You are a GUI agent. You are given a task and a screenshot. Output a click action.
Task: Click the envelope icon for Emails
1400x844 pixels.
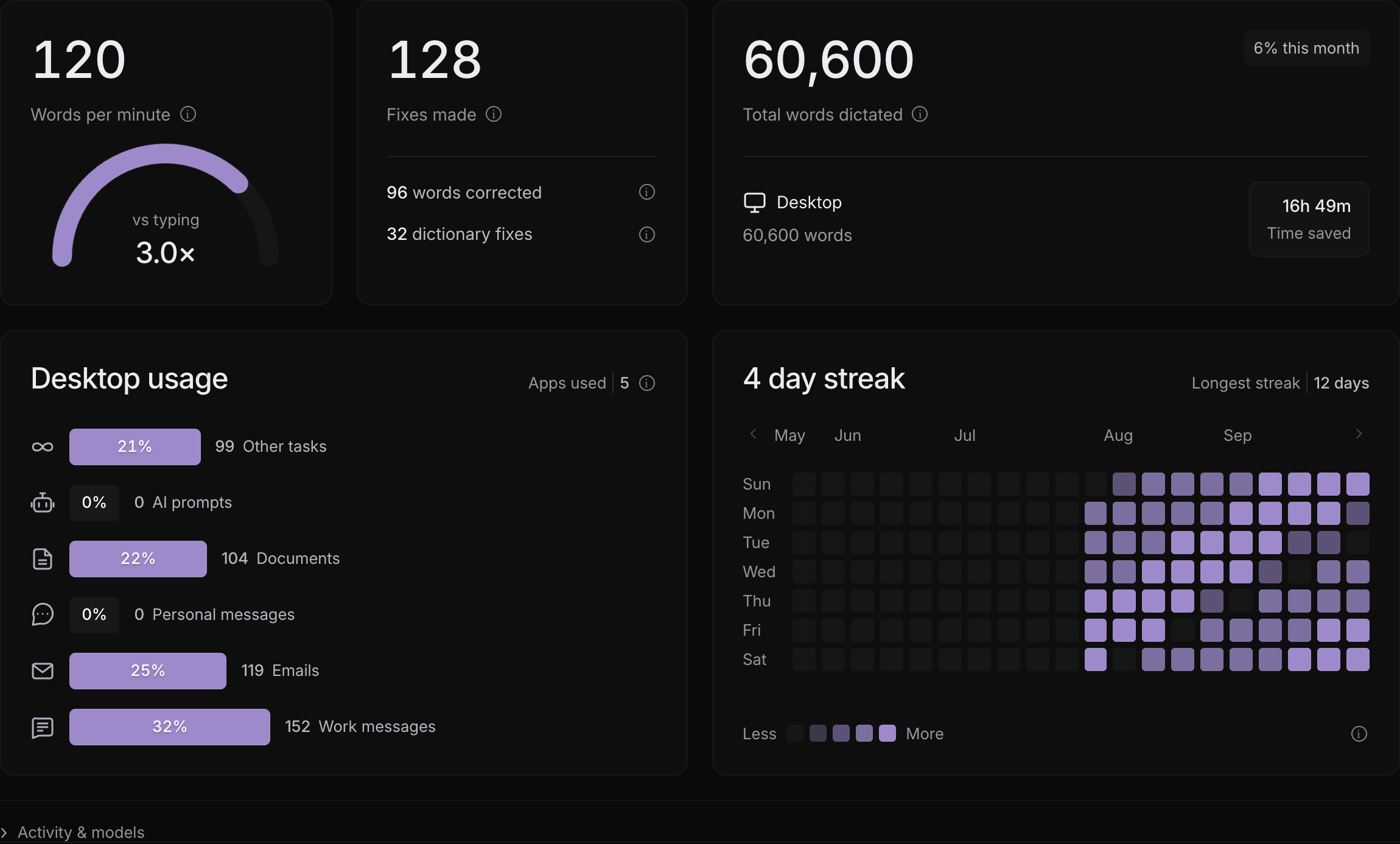point(43,671)
